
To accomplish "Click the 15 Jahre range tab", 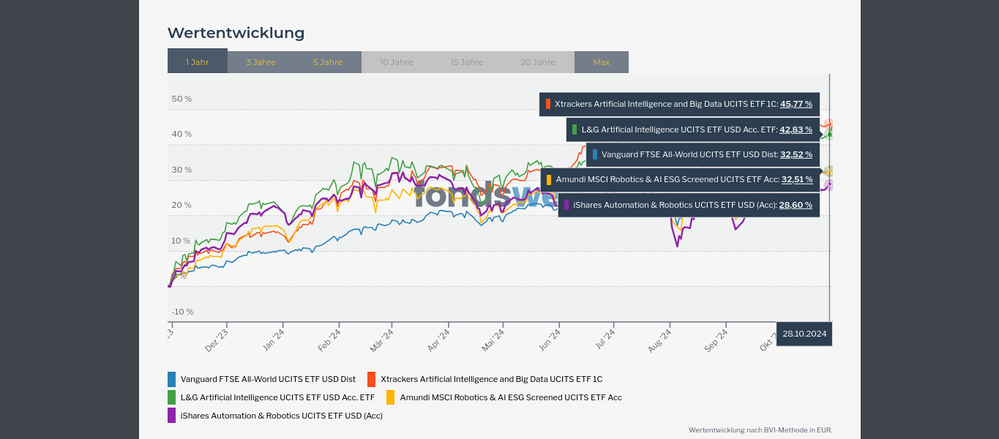I will (x=467, y=62).
